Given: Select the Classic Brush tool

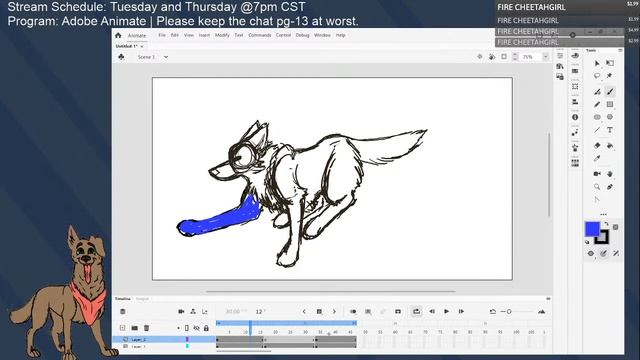Looking at the screenshot, I should click(x=610, y=91).
